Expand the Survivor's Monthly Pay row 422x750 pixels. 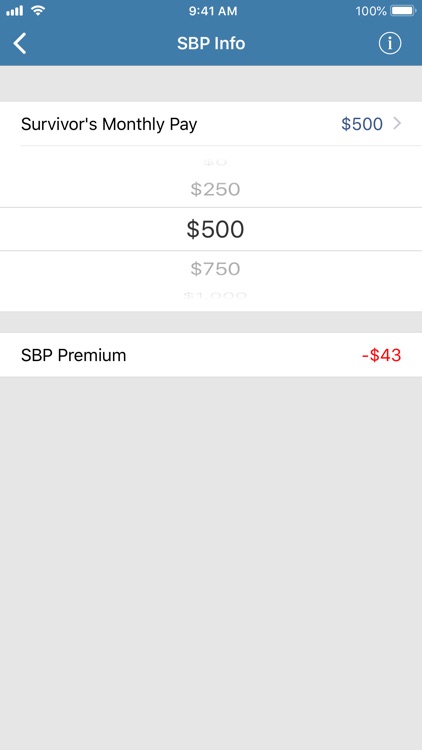[211, 124]
